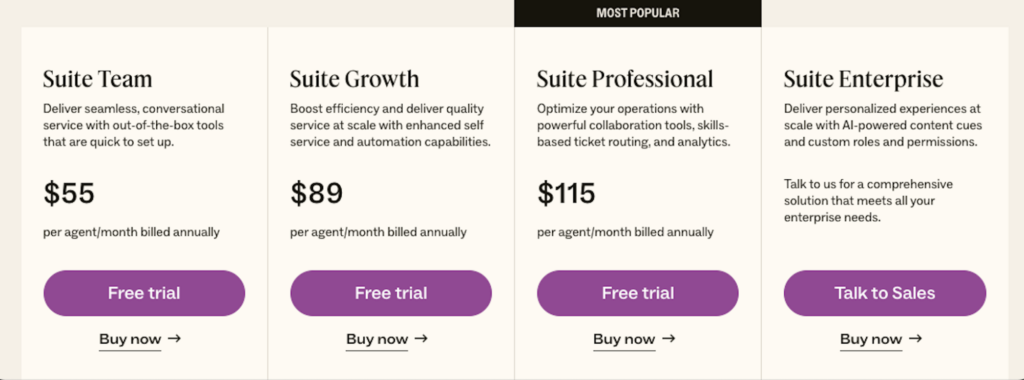Open Buy now link under Suite Professional
Screen dimensions: 1024x380
(x=624, y=339)
